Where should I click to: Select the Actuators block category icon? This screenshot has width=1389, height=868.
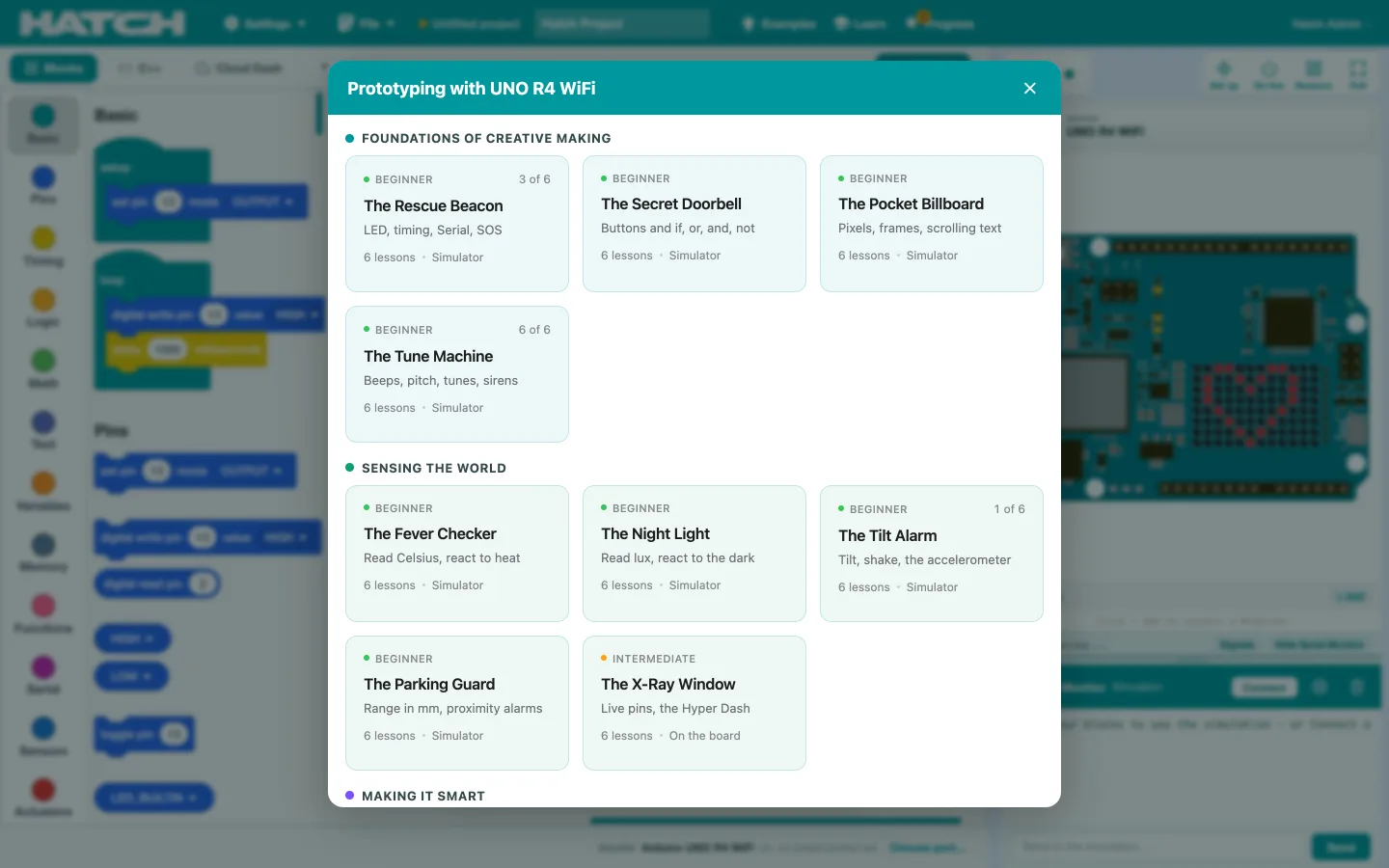43,790
